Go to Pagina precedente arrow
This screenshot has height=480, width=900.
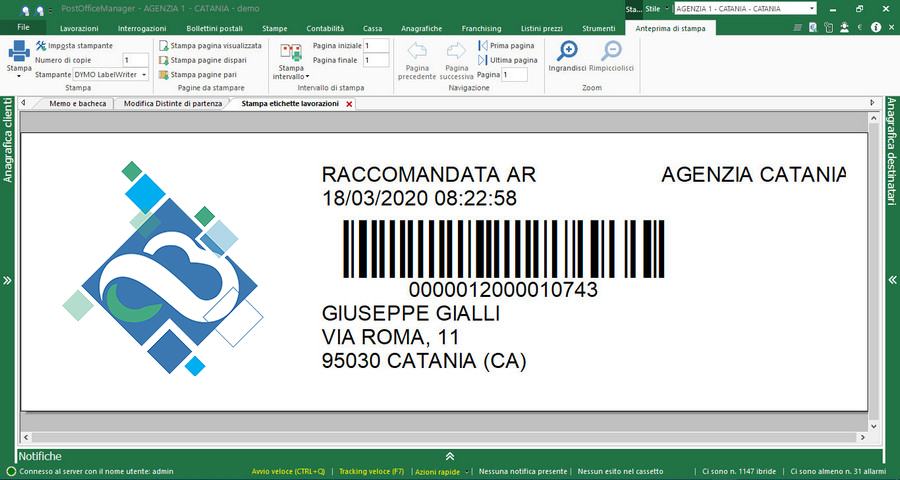pyautogui.click(x=417, y=51)
